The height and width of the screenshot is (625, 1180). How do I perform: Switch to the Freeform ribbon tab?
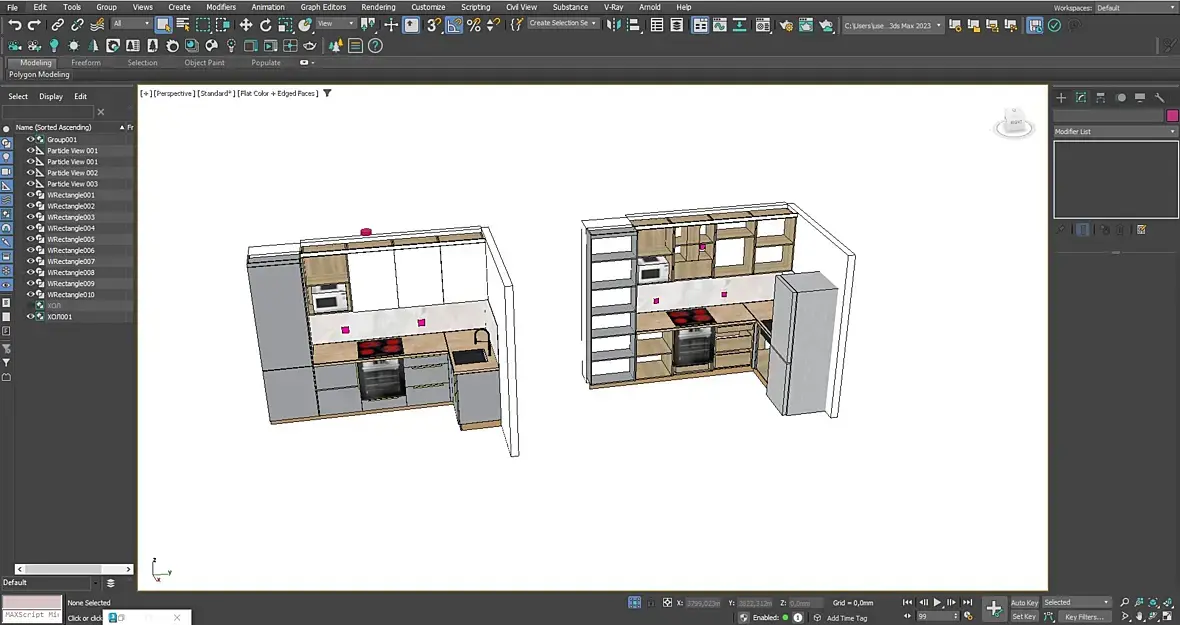(x=86, y=63)
